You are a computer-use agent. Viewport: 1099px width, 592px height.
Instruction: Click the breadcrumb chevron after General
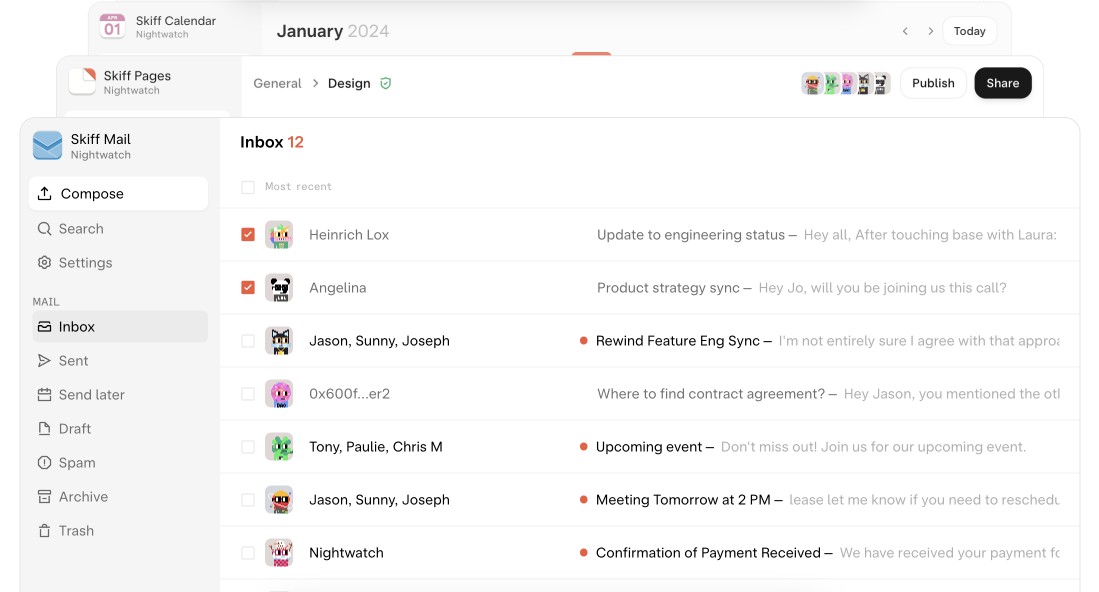(315, 83)
